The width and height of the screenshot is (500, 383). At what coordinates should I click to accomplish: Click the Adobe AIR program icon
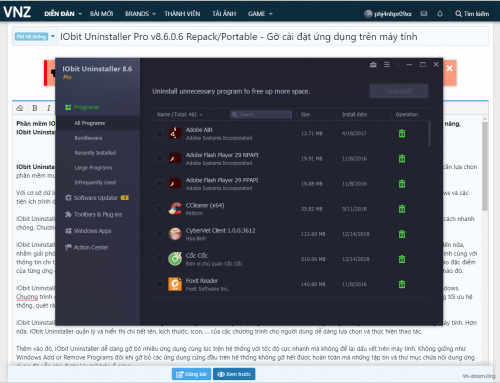click(x=175, y=133)
